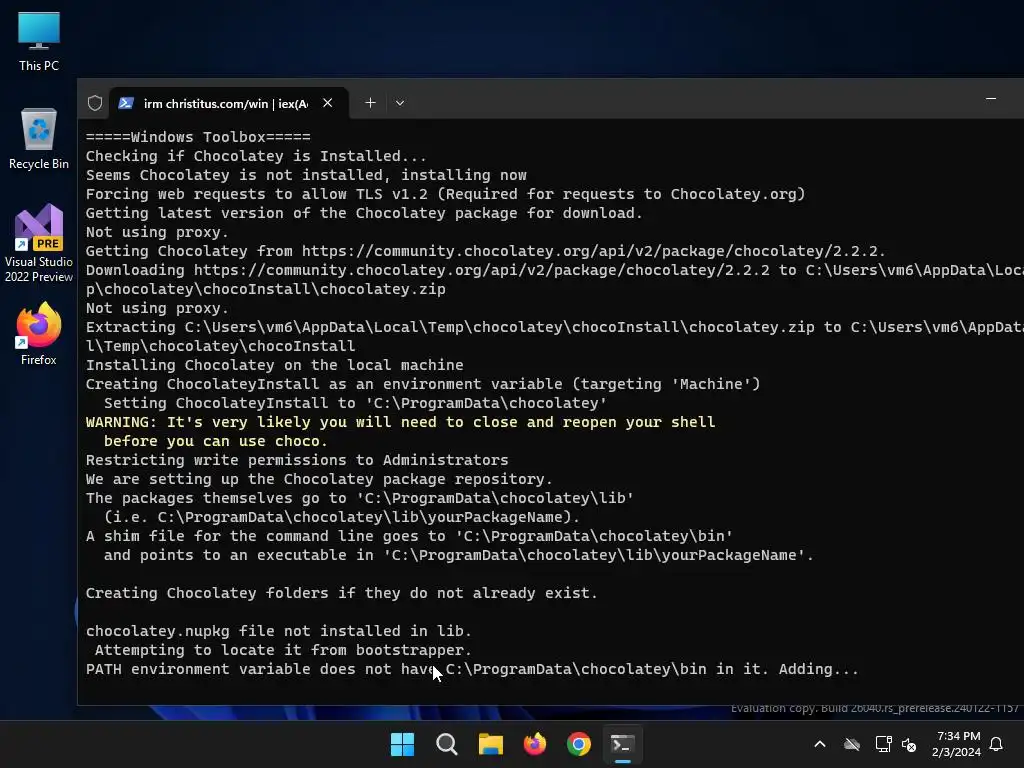
Task: Click 'Creating Chocolatey folders' output line
Action: (x=342, y=593)
